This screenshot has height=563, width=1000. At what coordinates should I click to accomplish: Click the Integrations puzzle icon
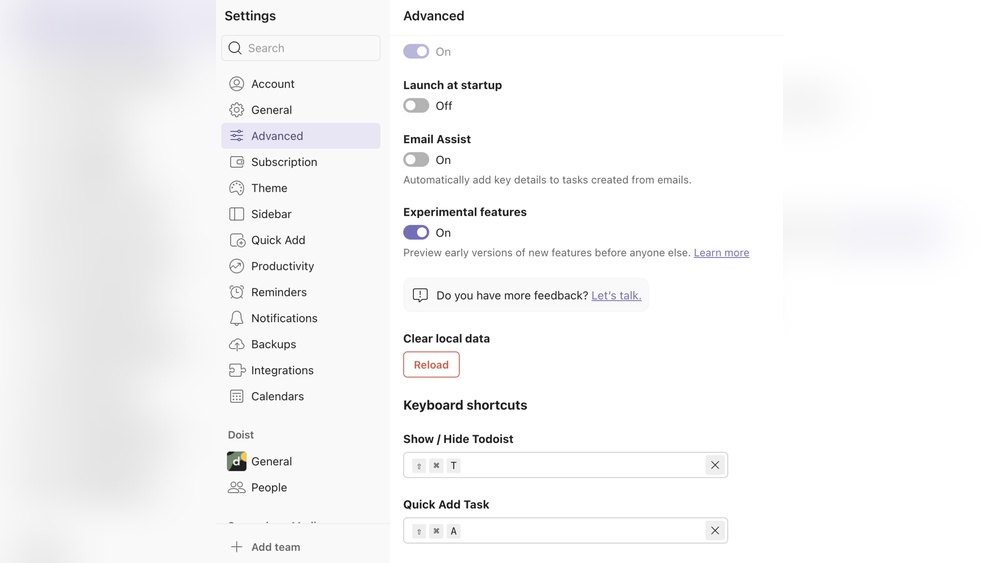[237, 370]
